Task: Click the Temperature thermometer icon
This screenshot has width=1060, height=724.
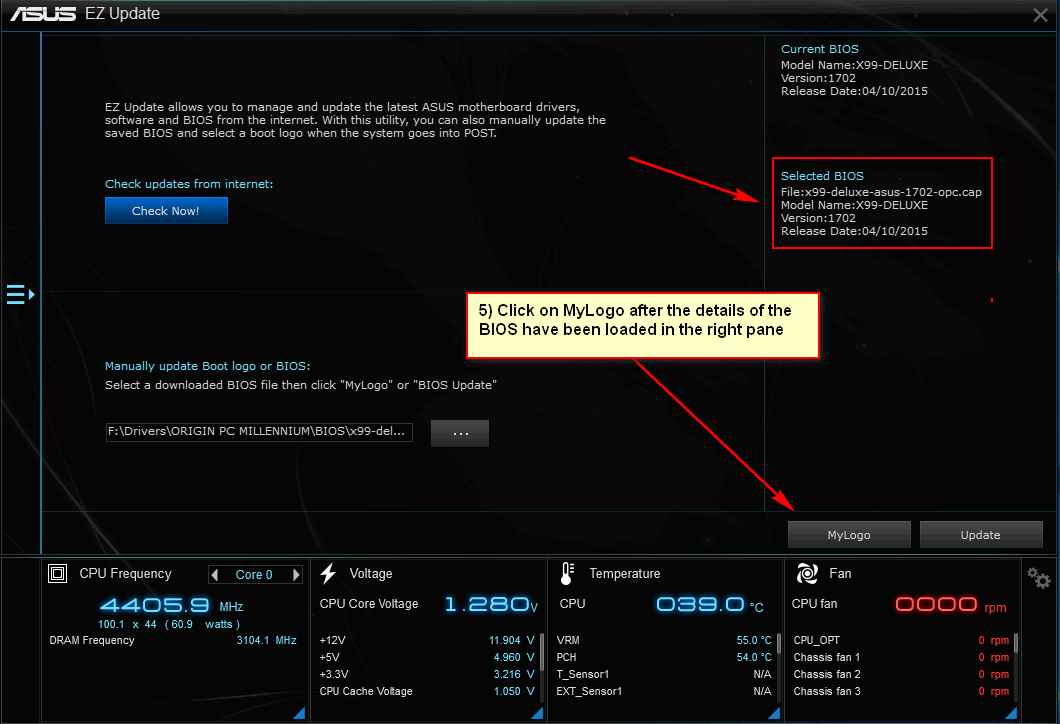Action: (567, 573)
